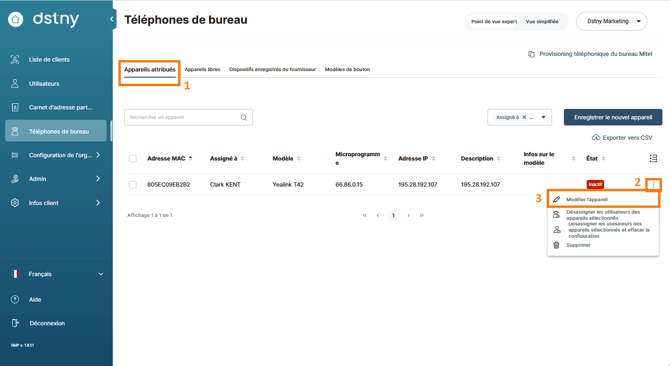Open the Admin sidebar item
This screenshot has height=366, width=670.
[37, 179]
